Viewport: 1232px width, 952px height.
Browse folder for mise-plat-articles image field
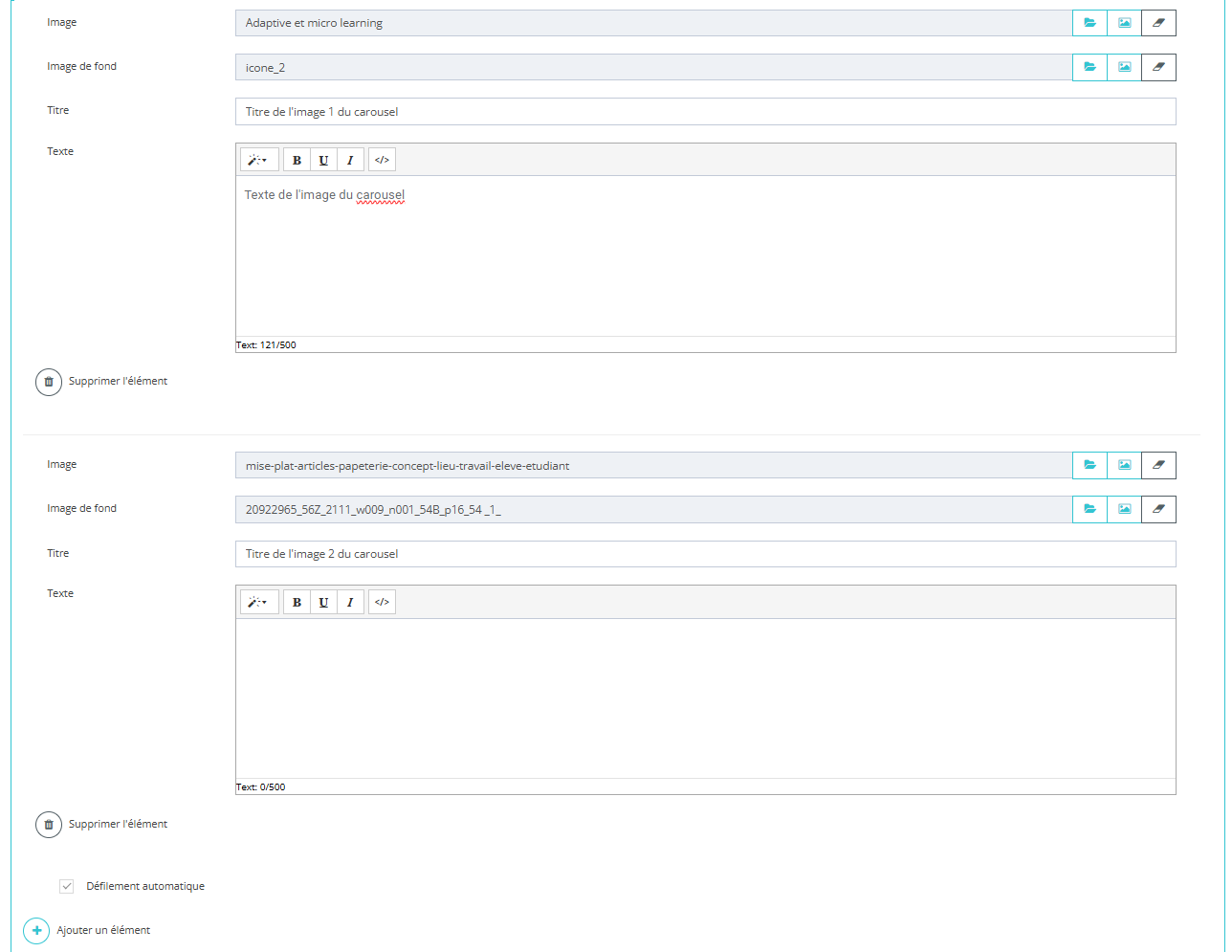1089,465
